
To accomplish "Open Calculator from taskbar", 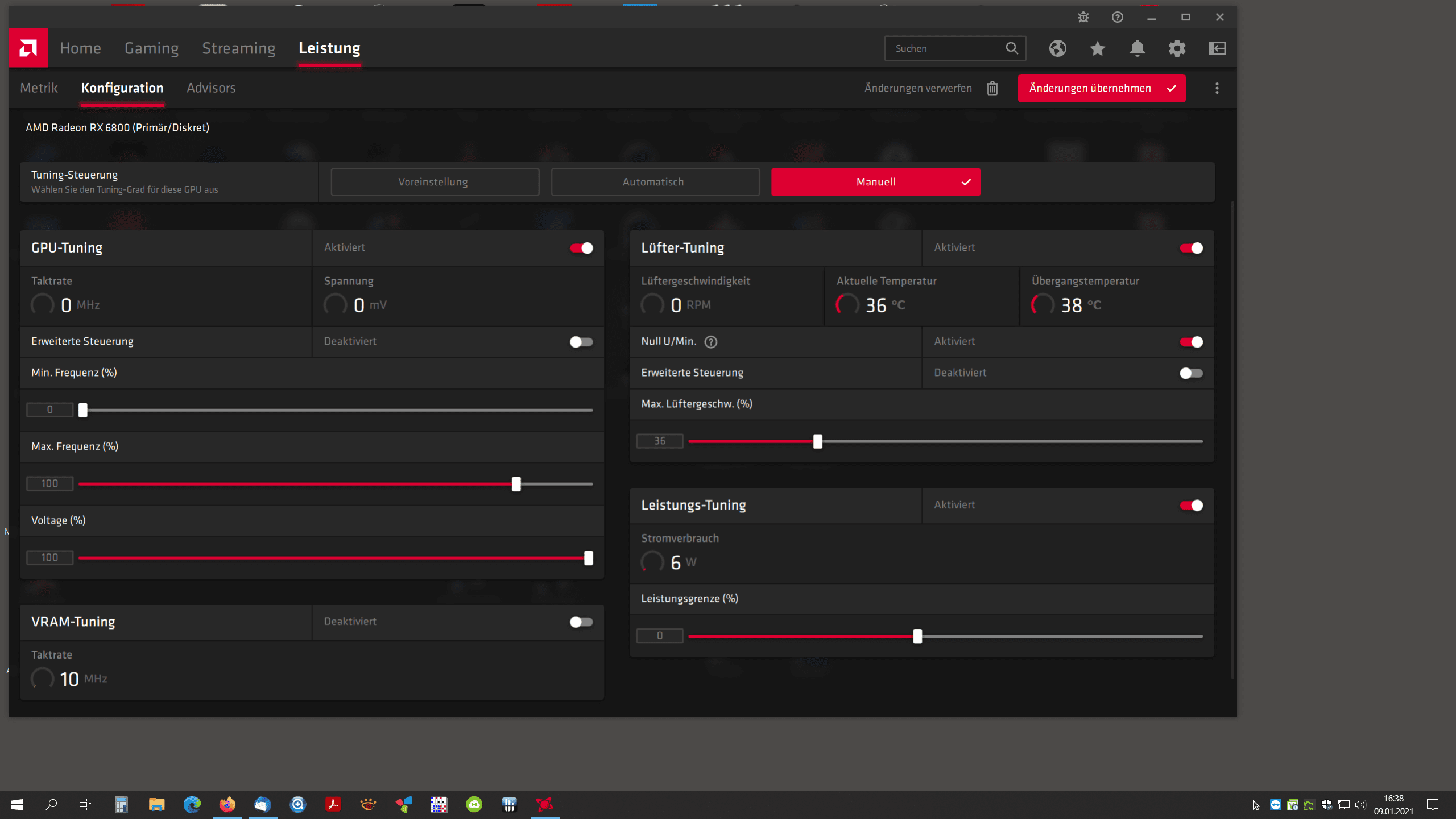I will tap(121, 805).
